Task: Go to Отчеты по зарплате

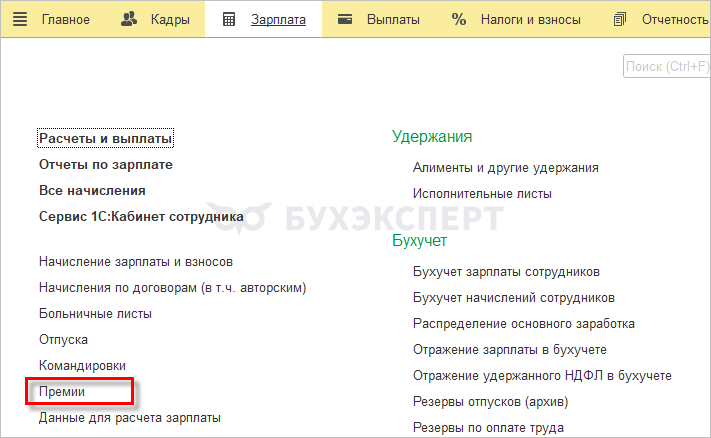Action: (105, 164)
